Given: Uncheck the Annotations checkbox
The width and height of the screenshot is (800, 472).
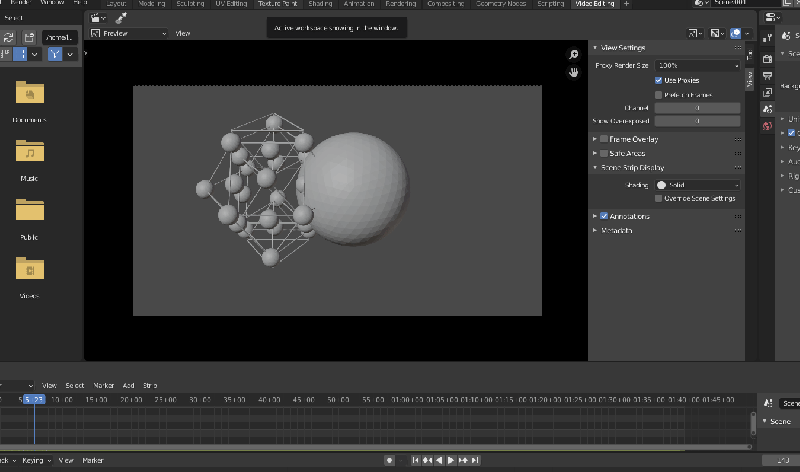Looking at the screenshot, I should coord(604,216).
